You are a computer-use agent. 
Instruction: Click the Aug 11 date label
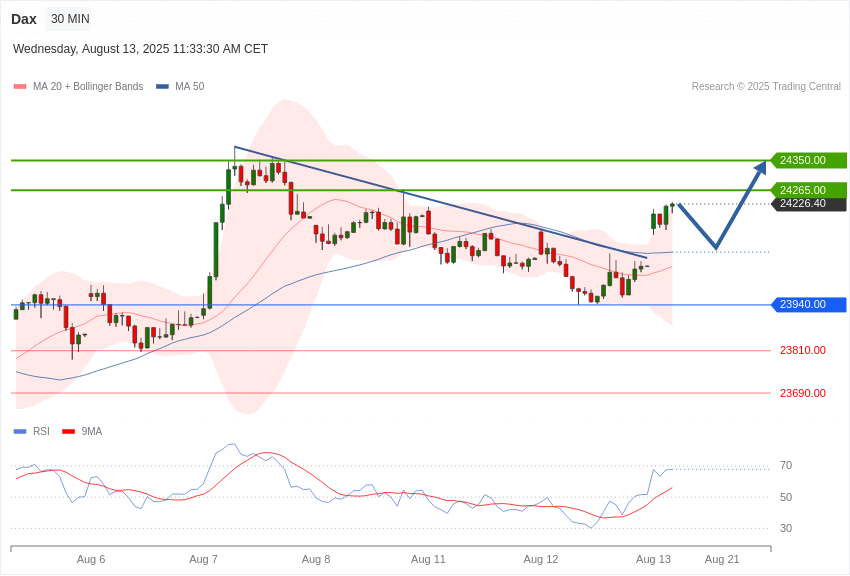428,560
